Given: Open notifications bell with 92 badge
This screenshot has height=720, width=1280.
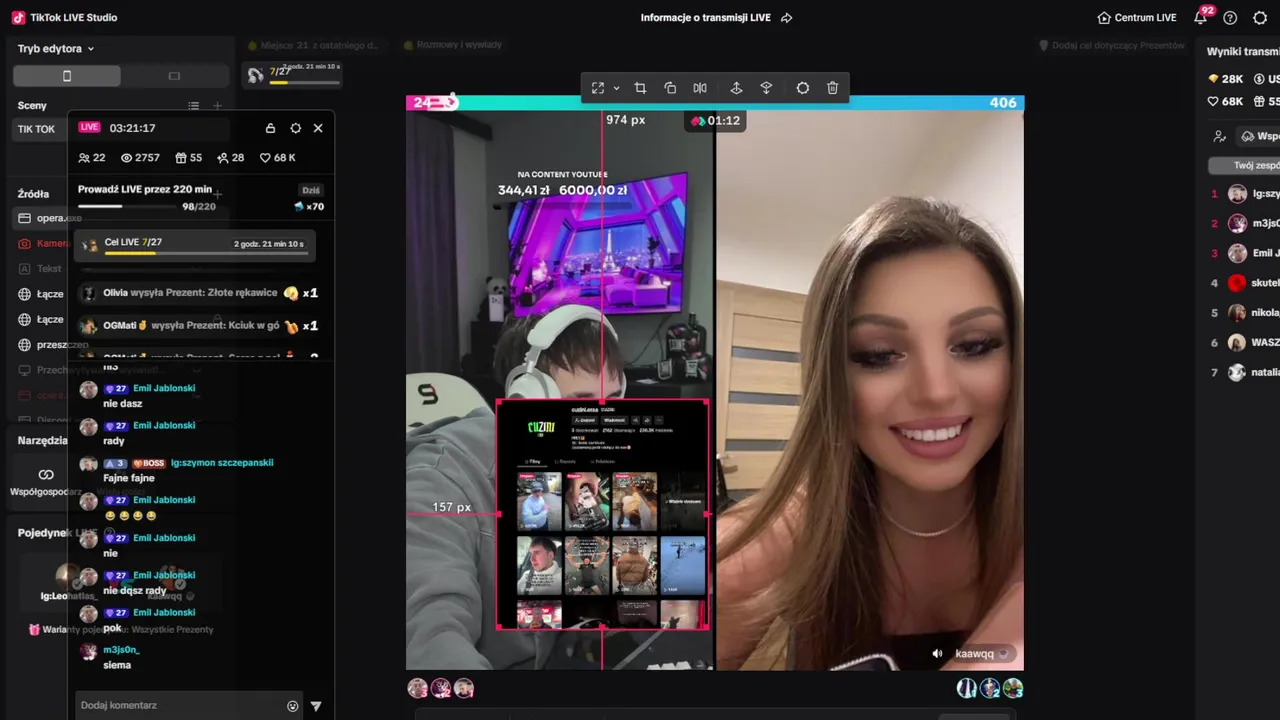Looking at the screenshot, I should pyautogui.click(x=1201, y=17).
